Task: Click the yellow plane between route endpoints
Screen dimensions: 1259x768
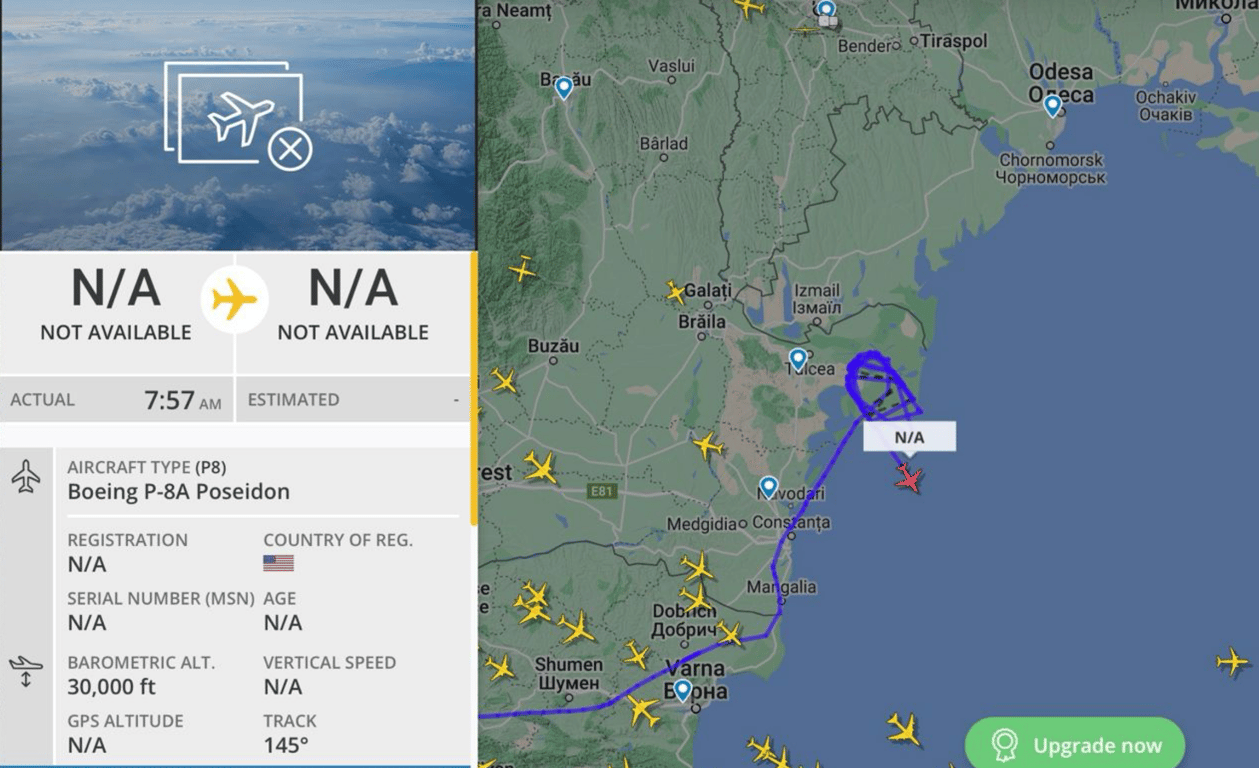Action: point(235,299)
